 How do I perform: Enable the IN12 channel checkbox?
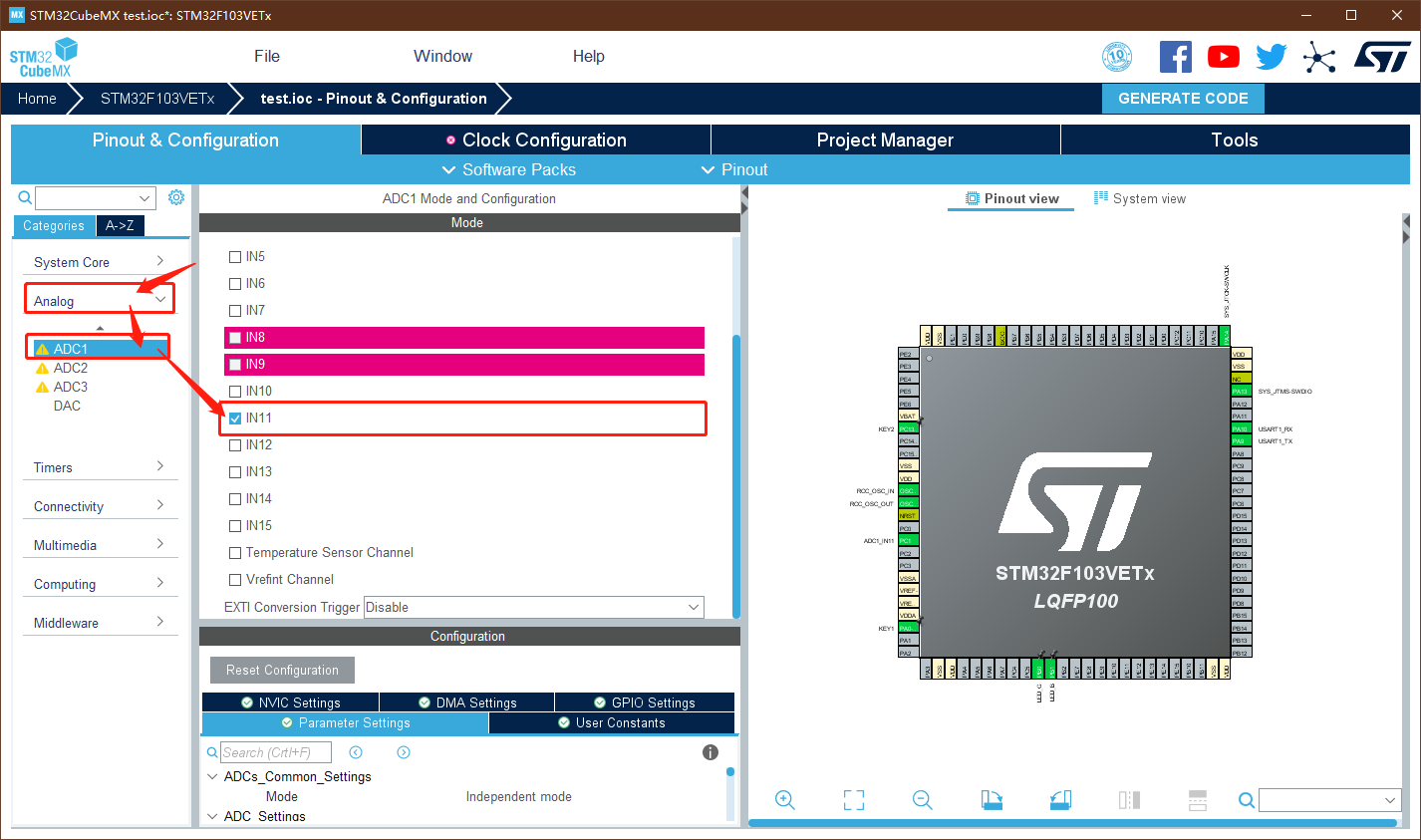point(235,445)
